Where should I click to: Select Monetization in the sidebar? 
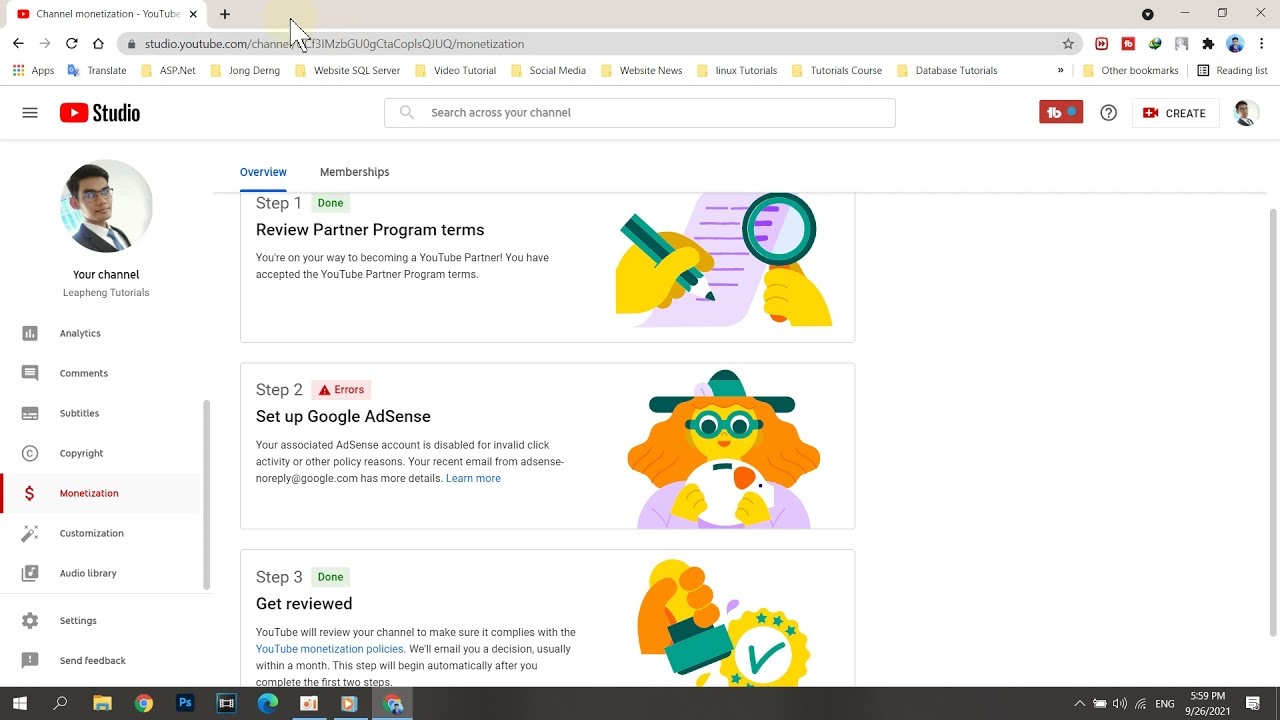point(100,493)
